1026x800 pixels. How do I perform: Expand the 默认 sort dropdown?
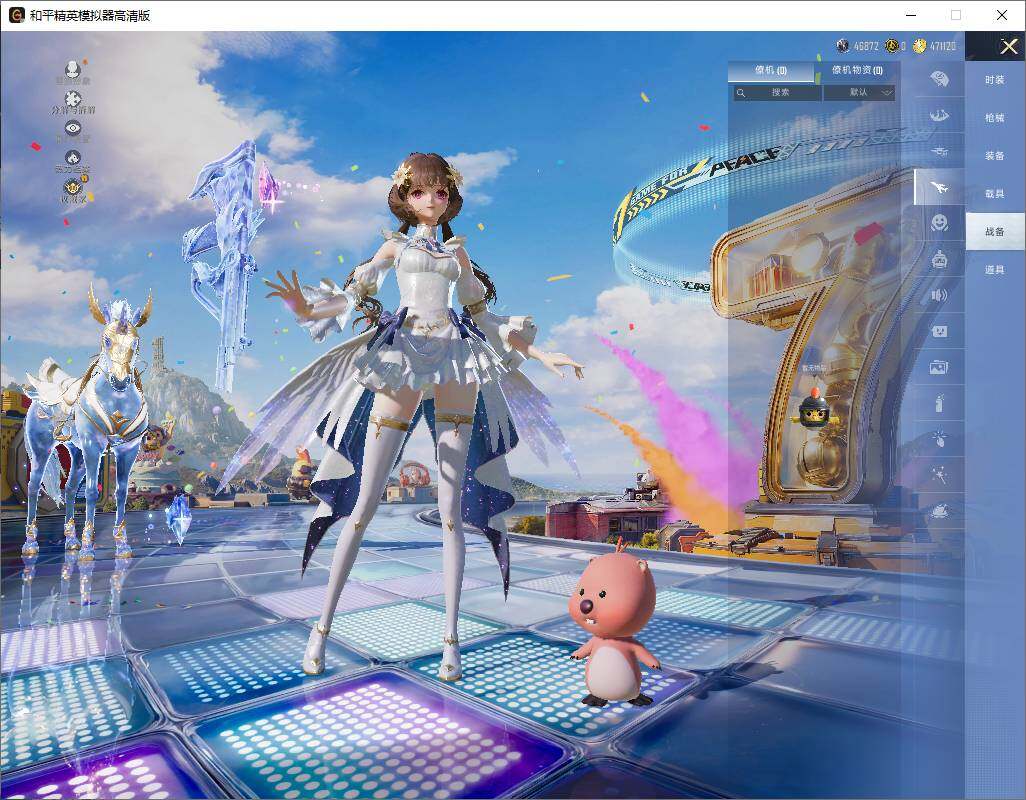[858, 92]
